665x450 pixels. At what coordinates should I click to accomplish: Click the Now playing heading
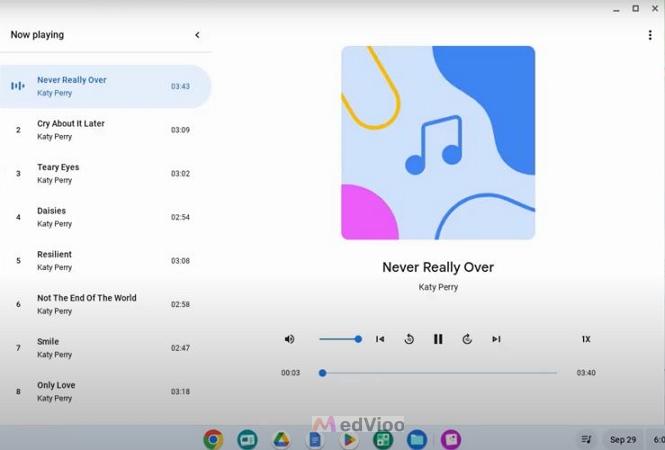(x=37, y=35)
